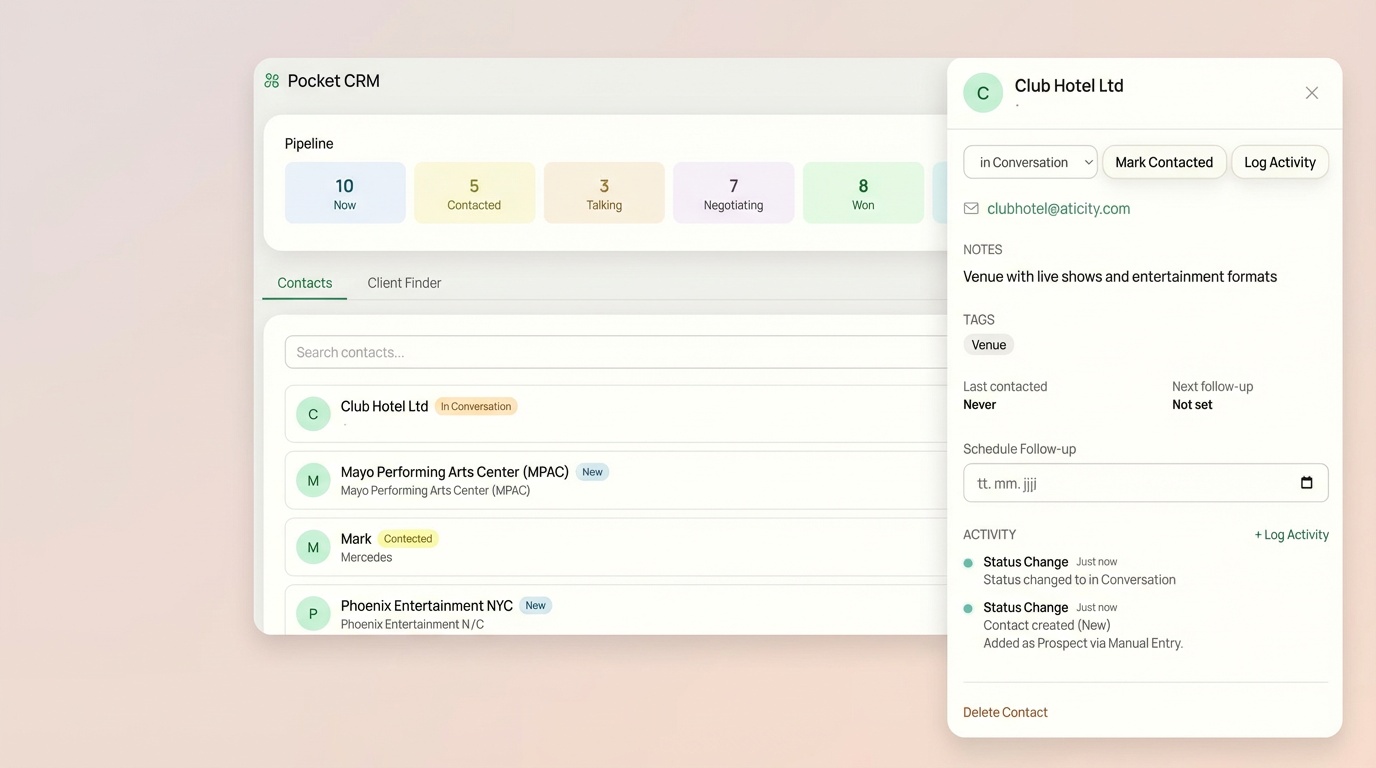Click the Search contacts input field

coord(615,352)
